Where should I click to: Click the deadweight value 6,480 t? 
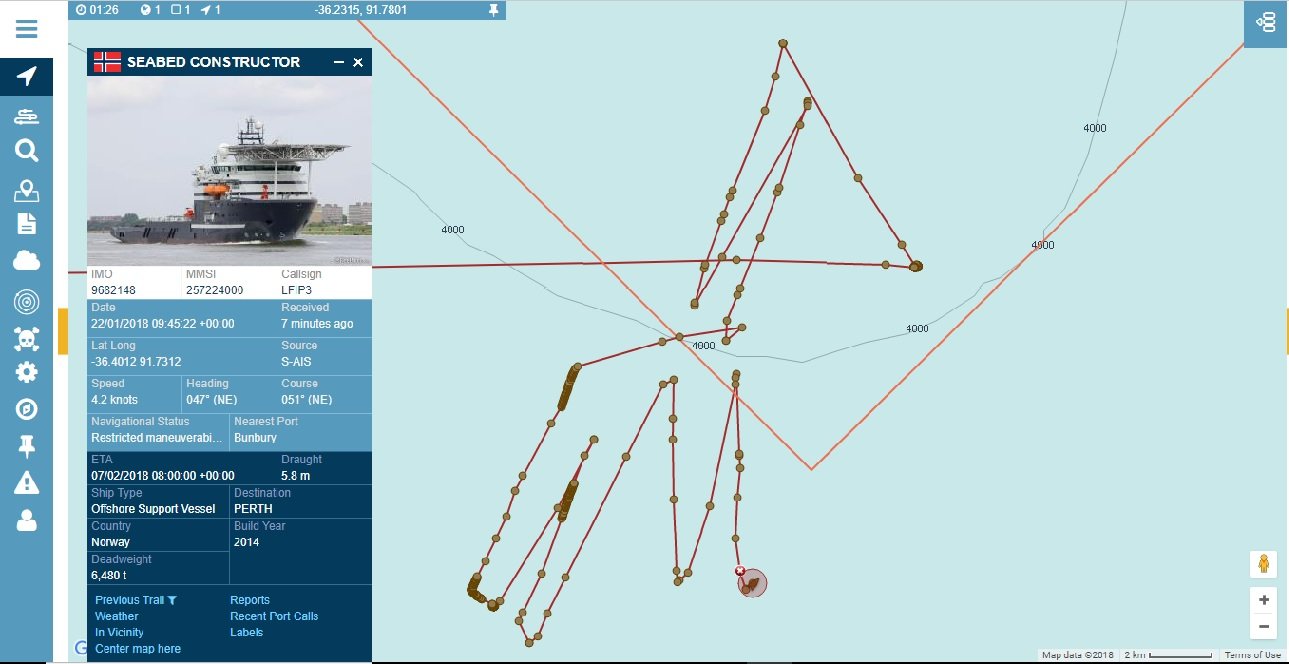(109, 575)
